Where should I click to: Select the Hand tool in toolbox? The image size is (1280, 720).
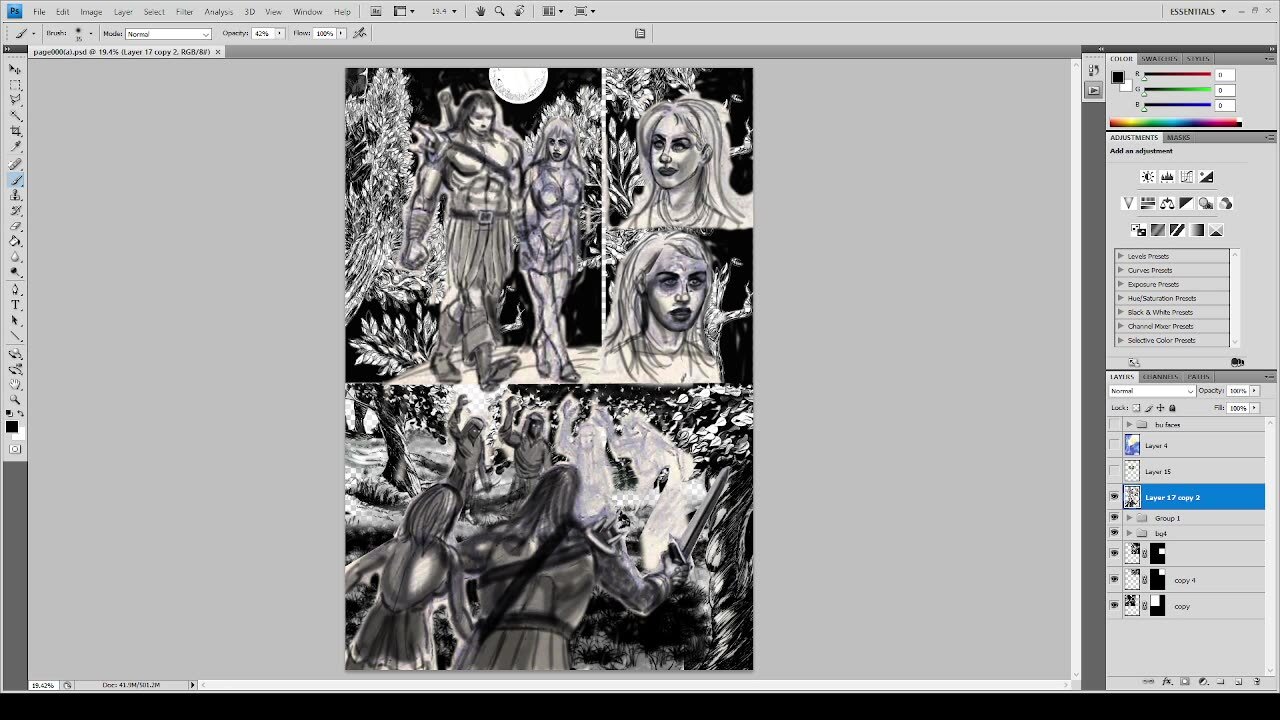[15, 384]
